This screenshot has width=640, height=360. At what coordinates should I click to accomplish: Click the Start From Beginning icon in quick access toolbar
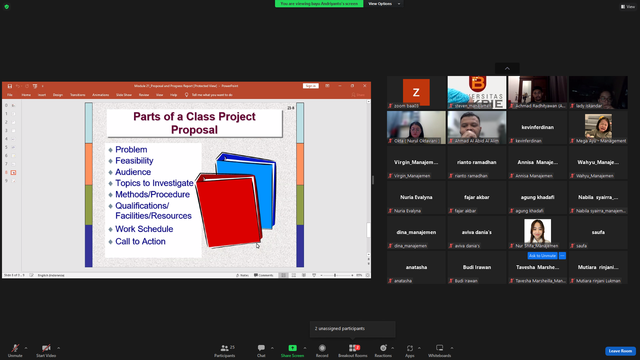(35, 86)
